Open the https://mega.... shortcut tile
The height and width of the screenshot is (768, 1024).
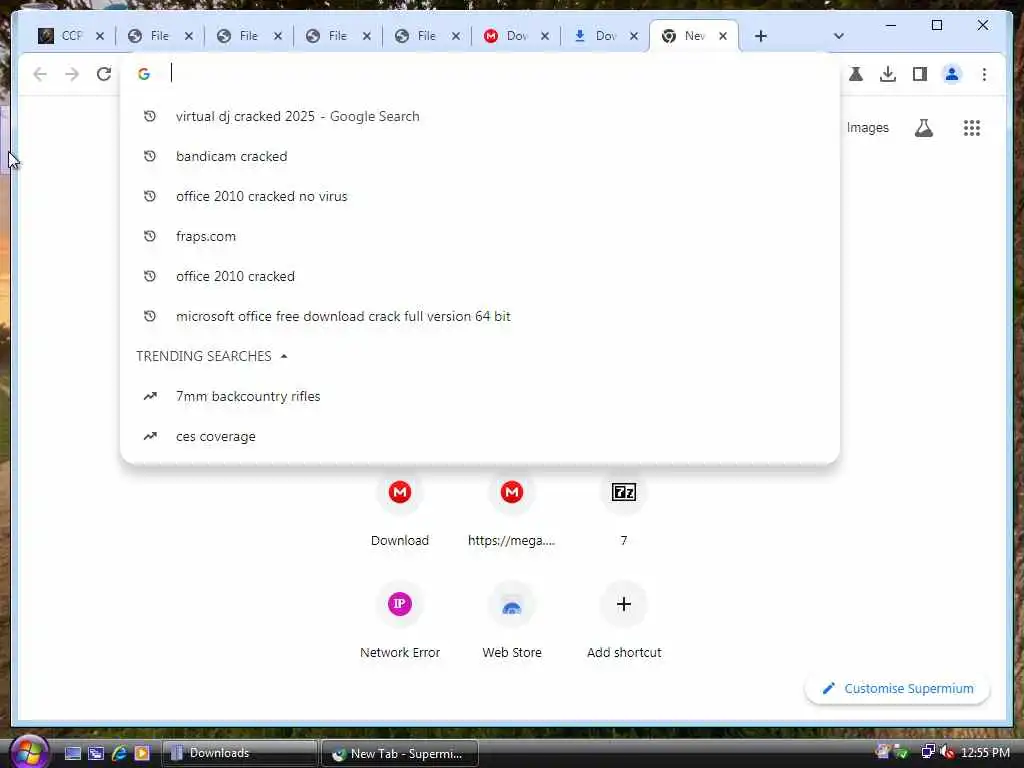(x=511, y=509)
